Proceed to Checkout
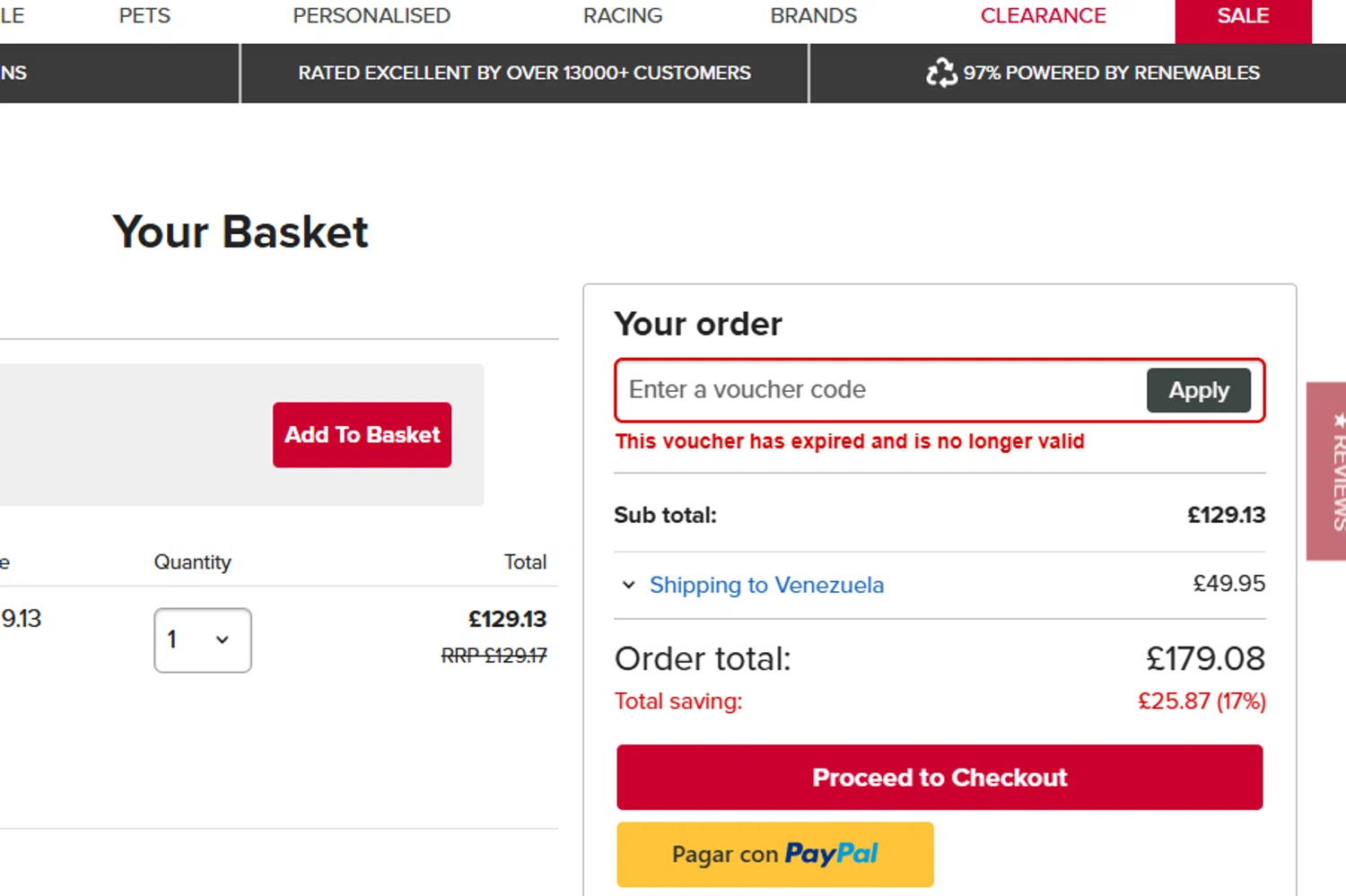Image resolution: width=1346 pixels, height=896 pixels. [x=940, y=778]
